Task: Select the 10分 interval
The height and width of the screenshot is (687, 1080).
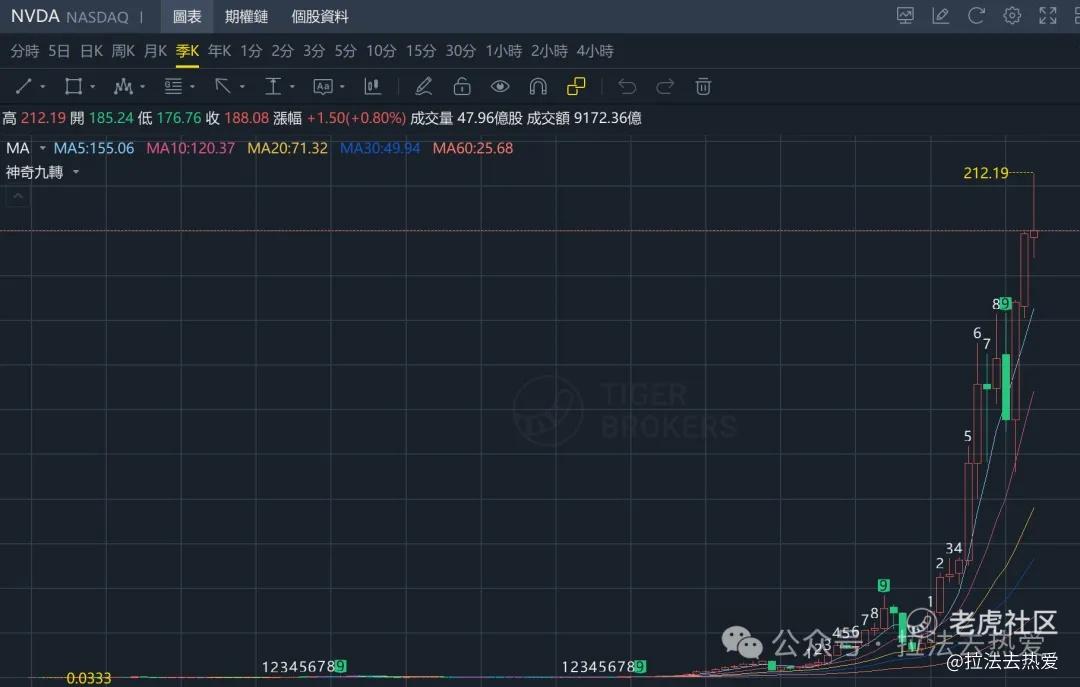Action: point(382,51)
